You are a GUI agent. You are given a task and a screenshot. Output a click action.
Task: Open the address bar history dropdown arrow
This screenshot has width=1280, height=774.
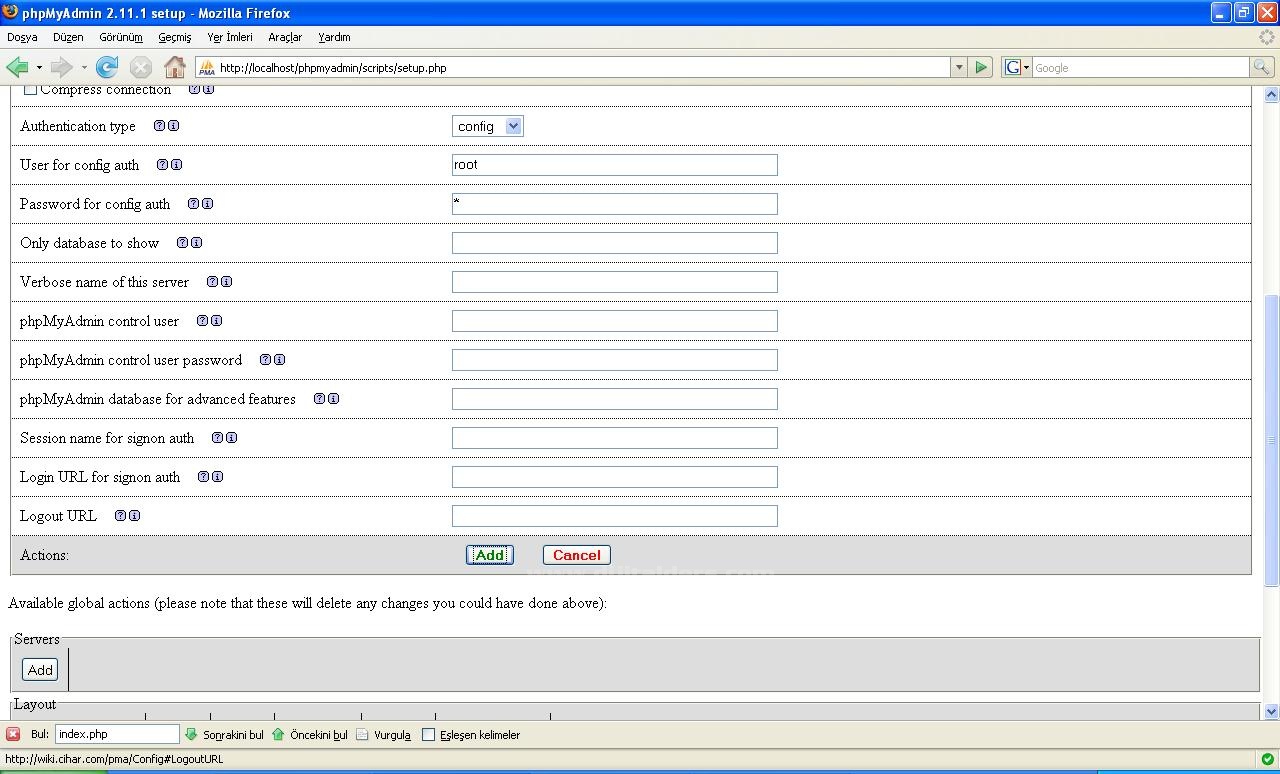point(958,67)
